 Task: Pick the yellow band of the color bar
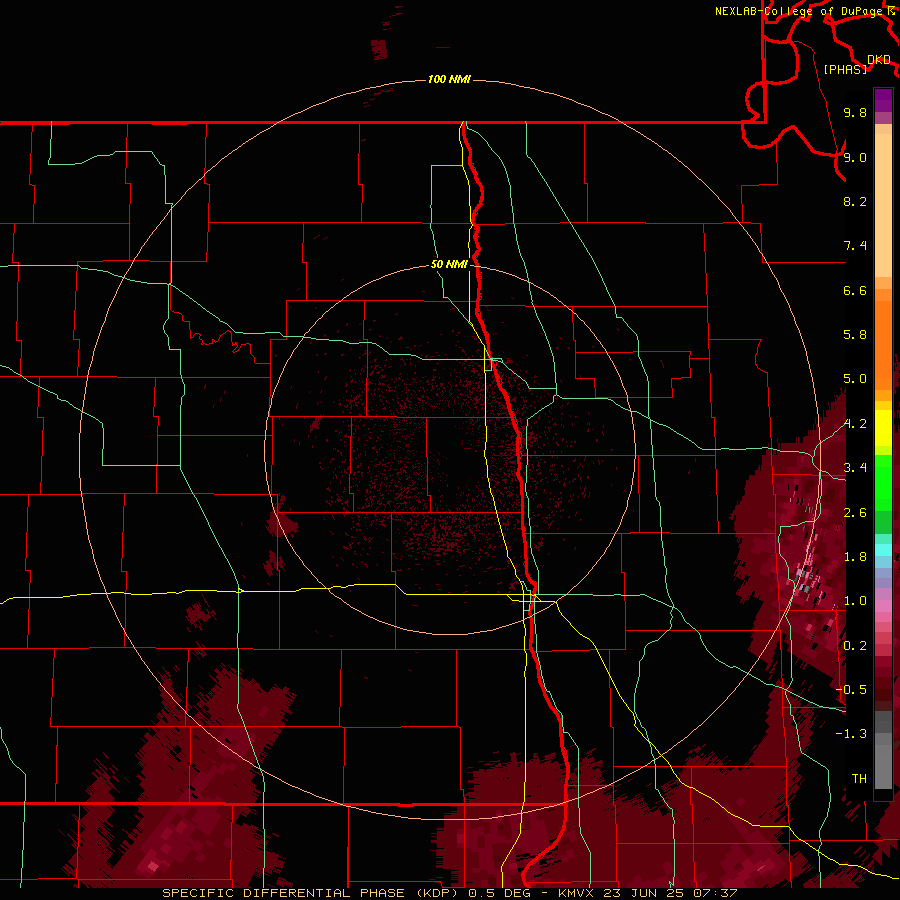[883, 428]
